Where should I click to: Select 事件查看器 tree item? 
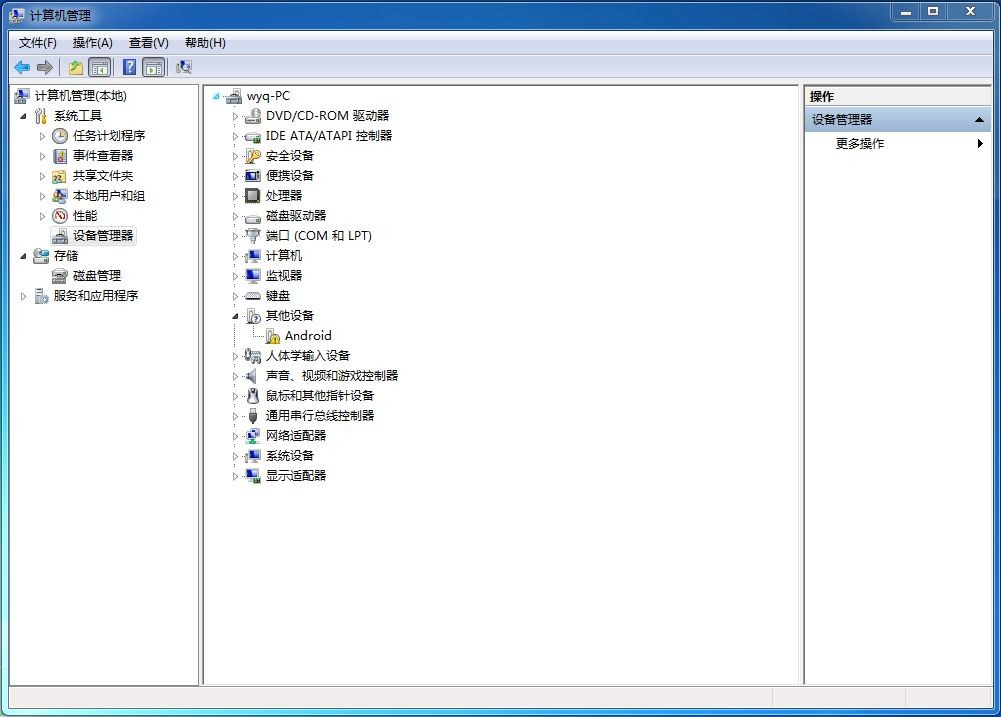(102, 156)
